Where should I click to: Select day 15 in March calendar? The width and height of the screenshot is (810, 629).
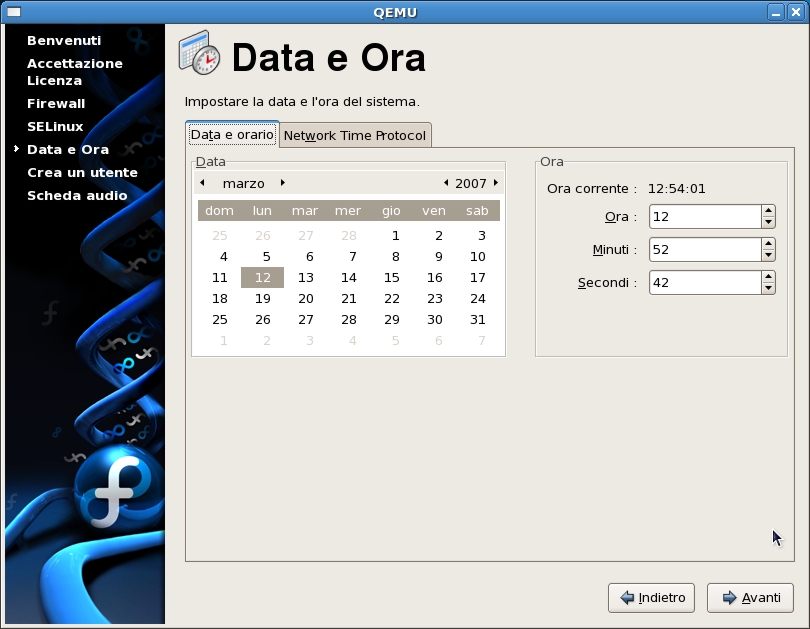pyautogui.click(x=392, y=278)
